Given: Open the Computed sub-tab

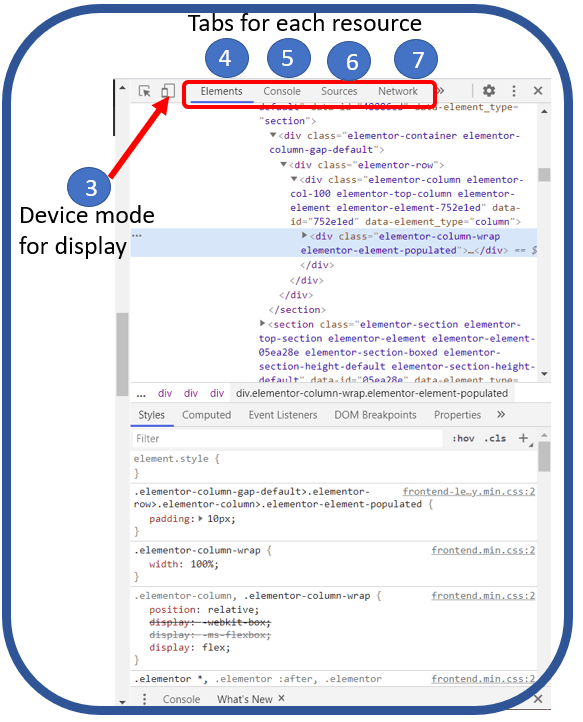Looking at the screenshot, I should pos(206,415).
